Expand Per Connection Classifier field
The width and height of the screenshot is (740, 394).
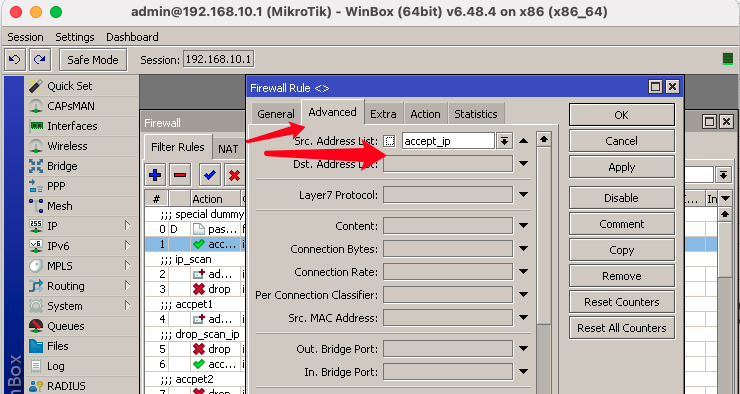[523, 294]
